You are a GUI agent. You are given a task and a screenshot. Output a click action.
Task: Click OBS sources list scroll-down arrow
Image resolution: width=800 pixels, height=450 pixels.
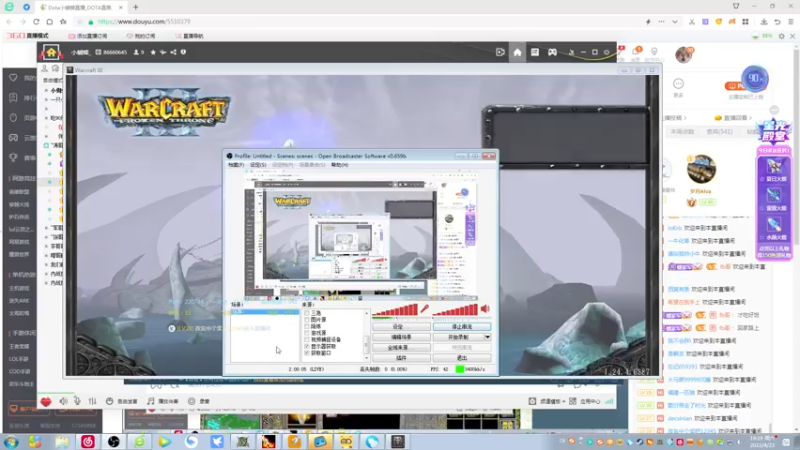366,358
